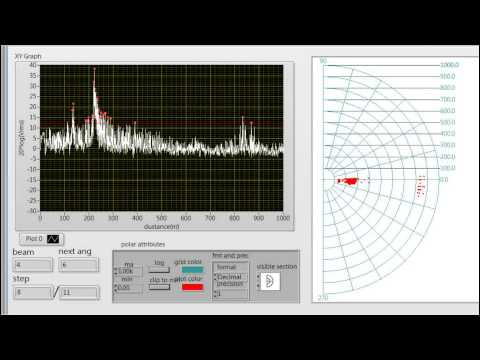The image size is (480, 360).
Task: Click the min value stepper arrows
Action: (116, 287)
